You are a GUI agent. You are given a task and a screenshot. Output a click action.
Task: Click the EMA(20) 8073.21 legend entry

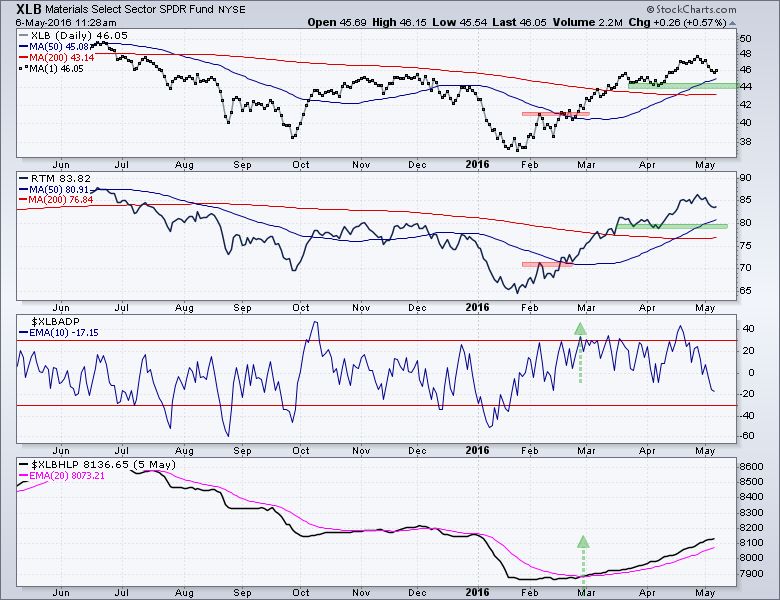(x=62, y=476)
